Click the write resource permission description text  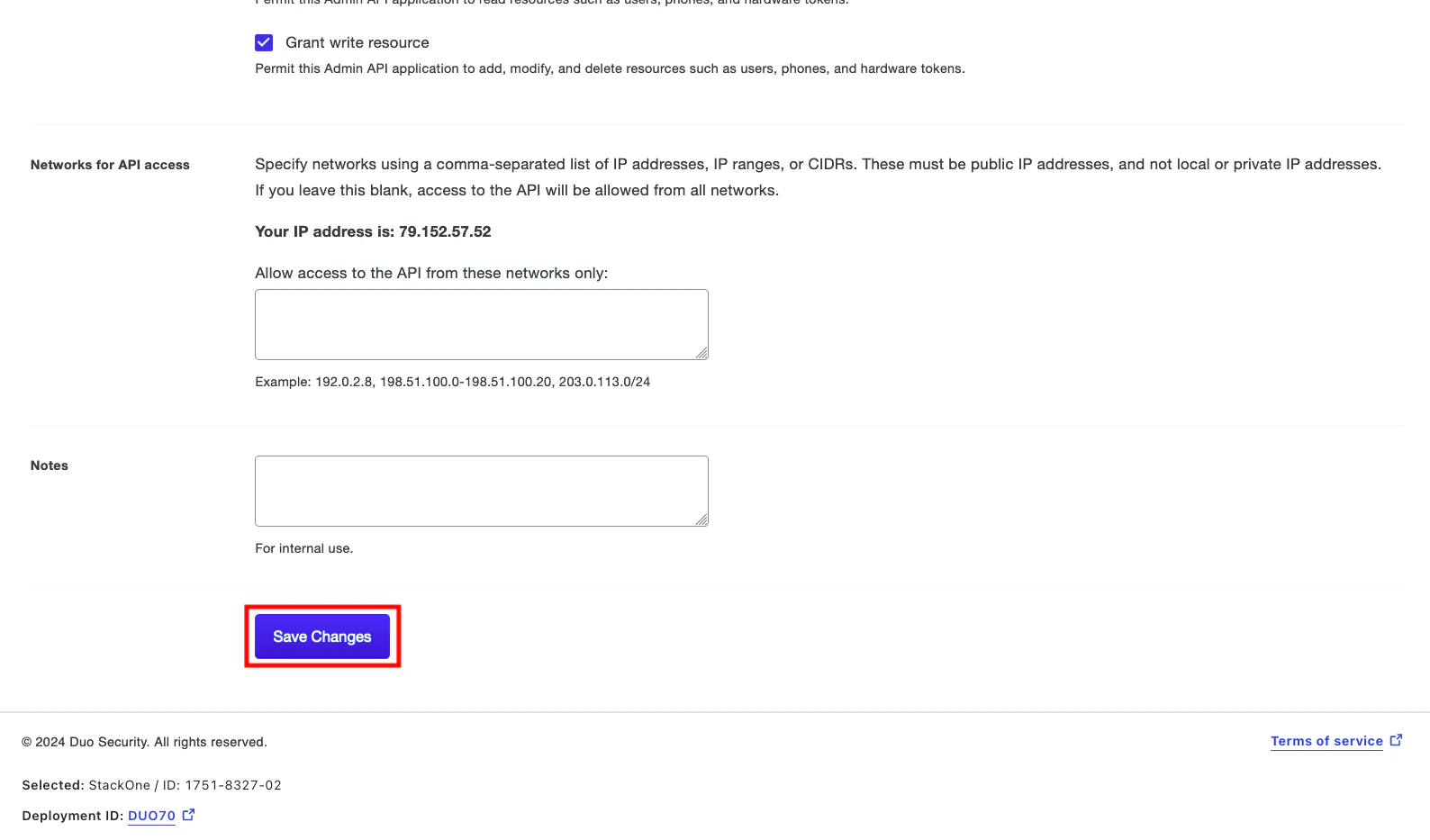coord(610,68)
